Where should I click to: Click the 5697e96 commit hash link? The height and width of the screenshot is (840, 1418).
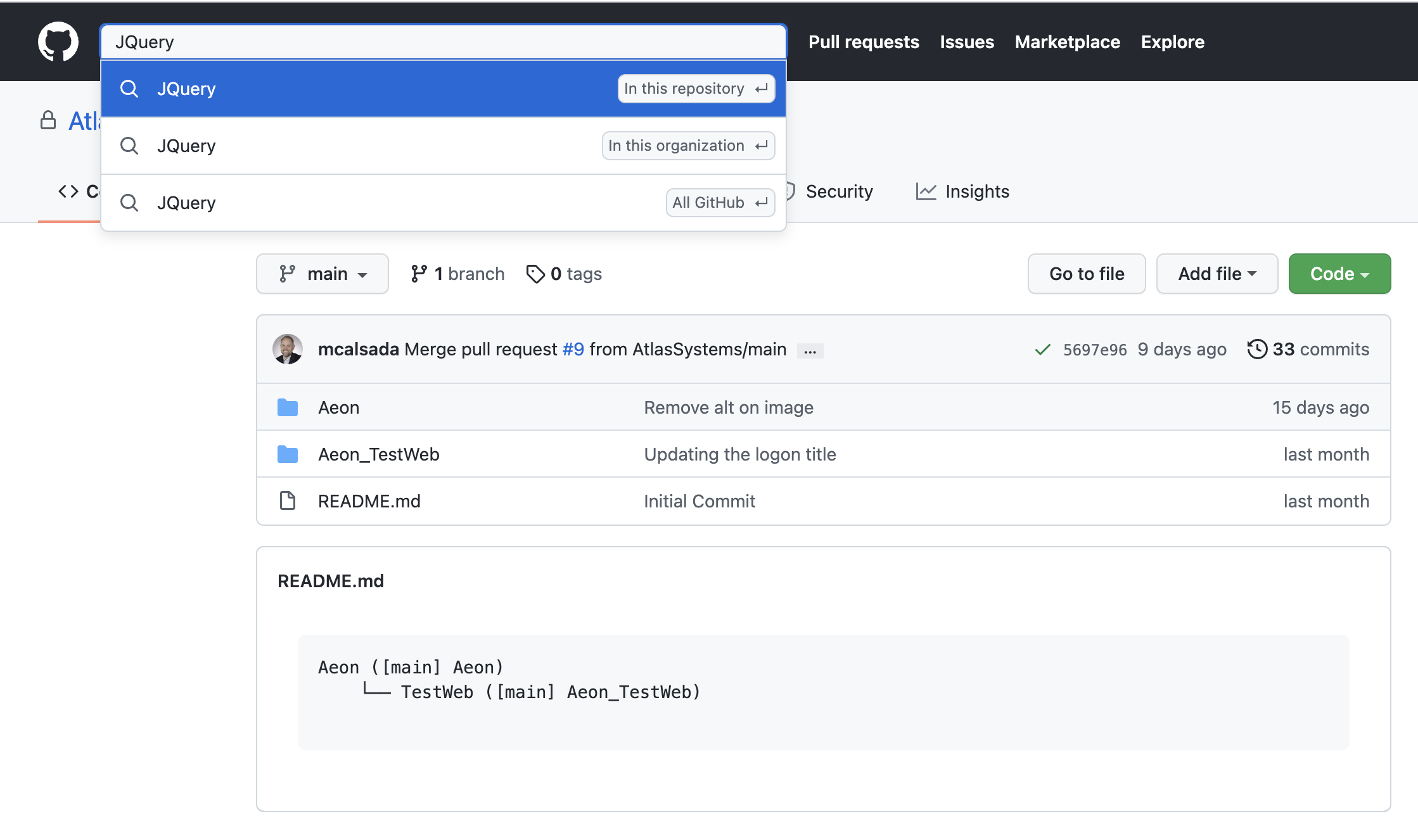coord(1095,349)
